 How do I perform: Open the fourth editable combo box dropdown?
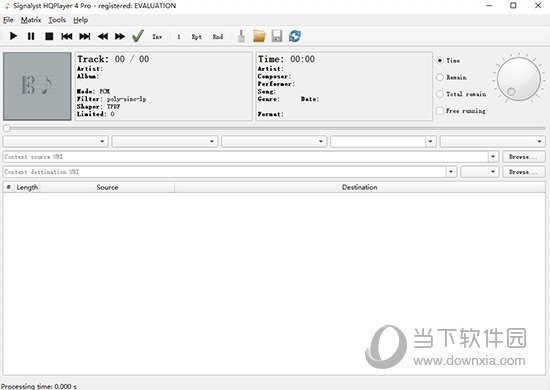click(430, 141)
